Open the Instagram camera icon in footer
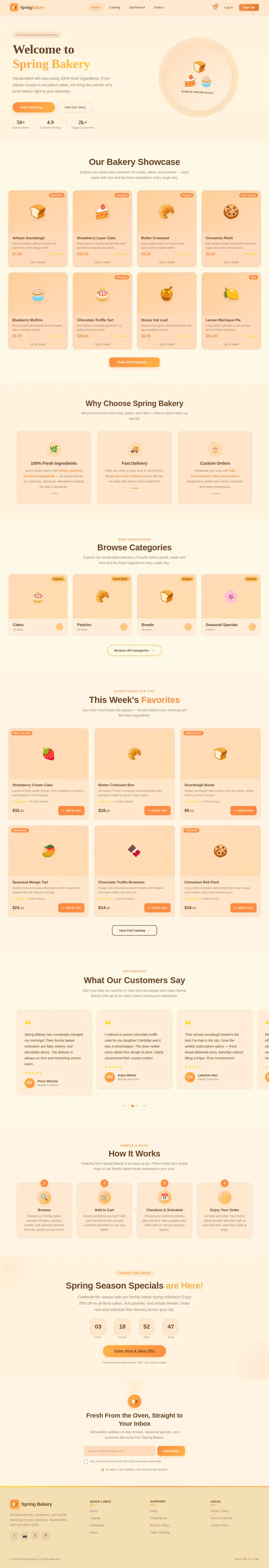This screenshot has width=269, height=1568. [25, 1536]
